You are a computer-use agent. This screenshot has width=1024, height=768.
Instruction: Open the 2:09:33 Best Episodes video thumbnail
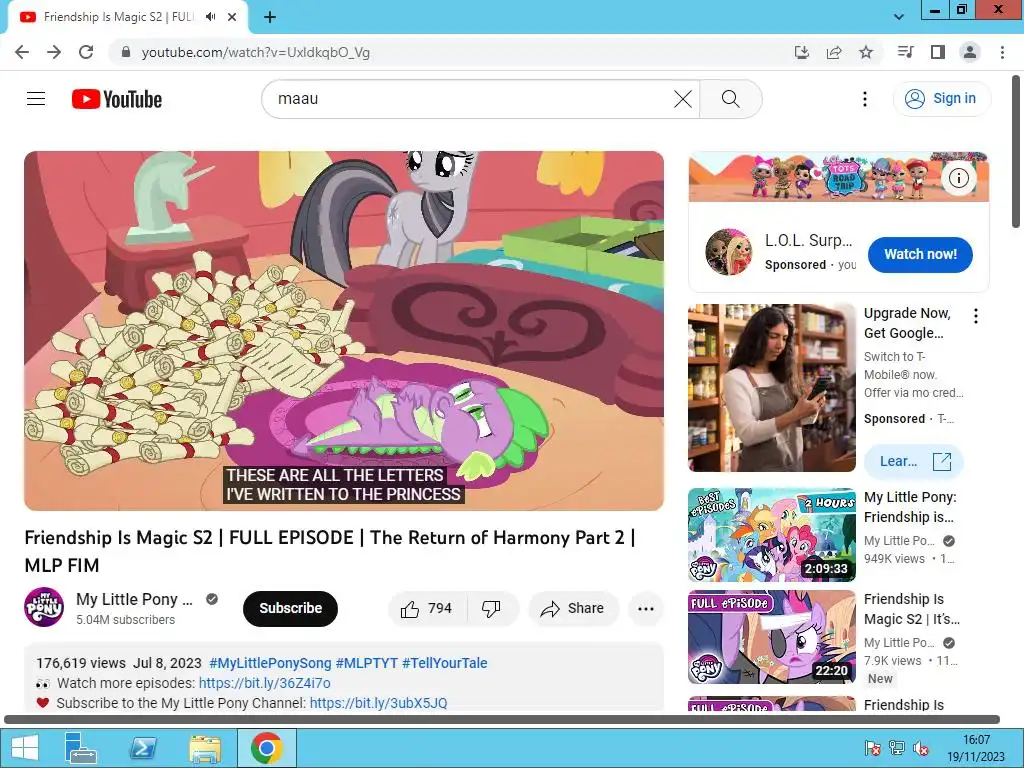pyautogui.click(x=771, y=535)
